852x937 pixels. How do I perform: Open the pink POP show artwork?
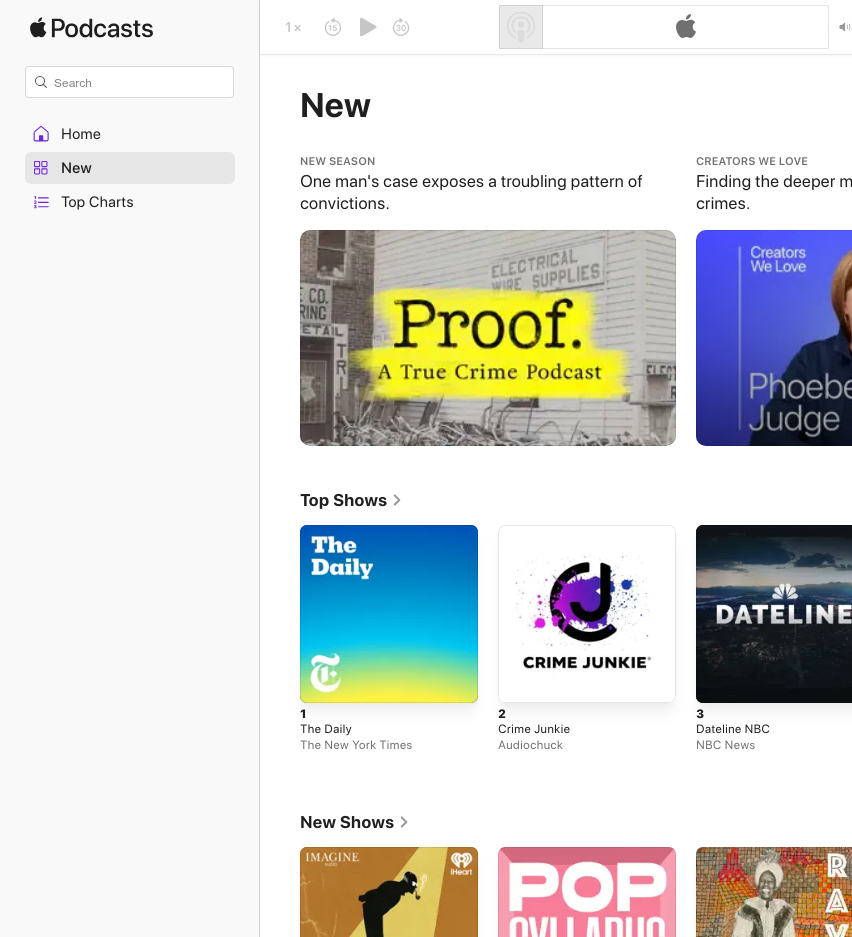(587, 892)
